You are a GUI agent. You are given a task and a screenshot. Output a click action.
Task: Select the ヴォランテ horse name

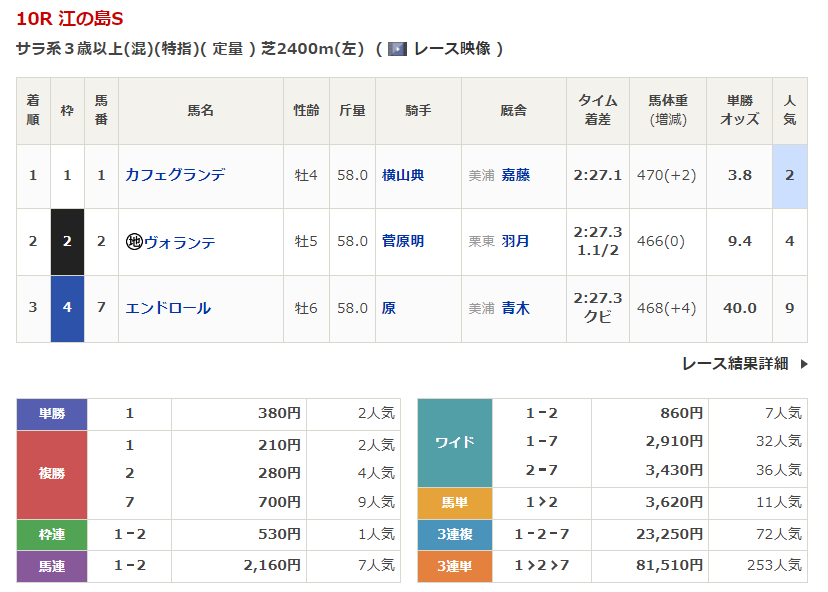[180, 242]
